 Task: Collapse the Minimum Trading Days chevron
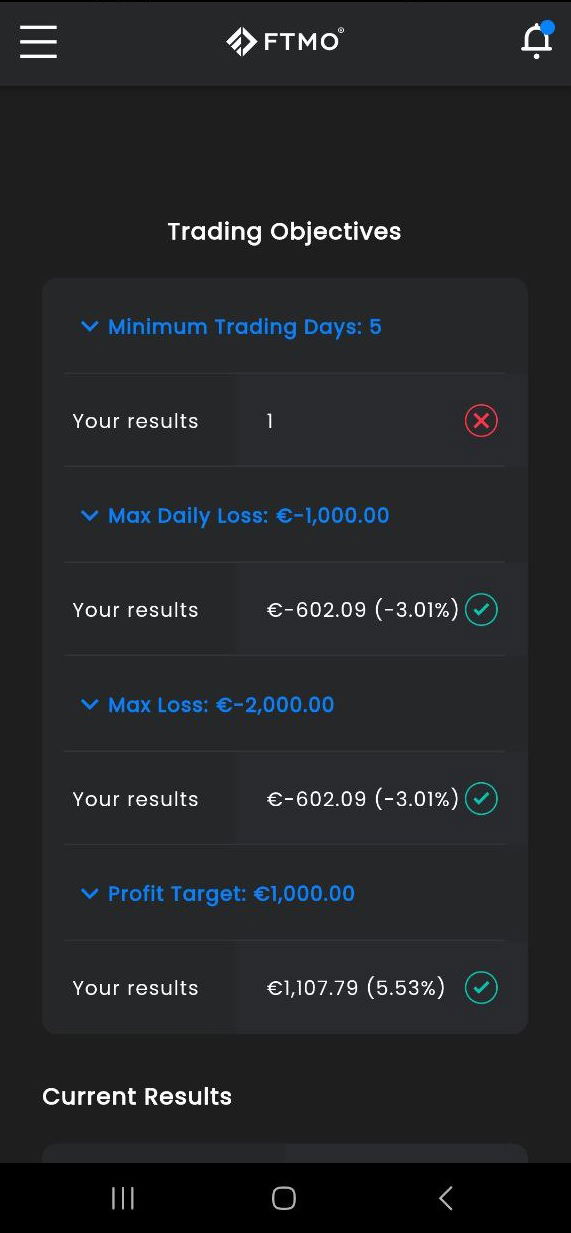[90, 327]
